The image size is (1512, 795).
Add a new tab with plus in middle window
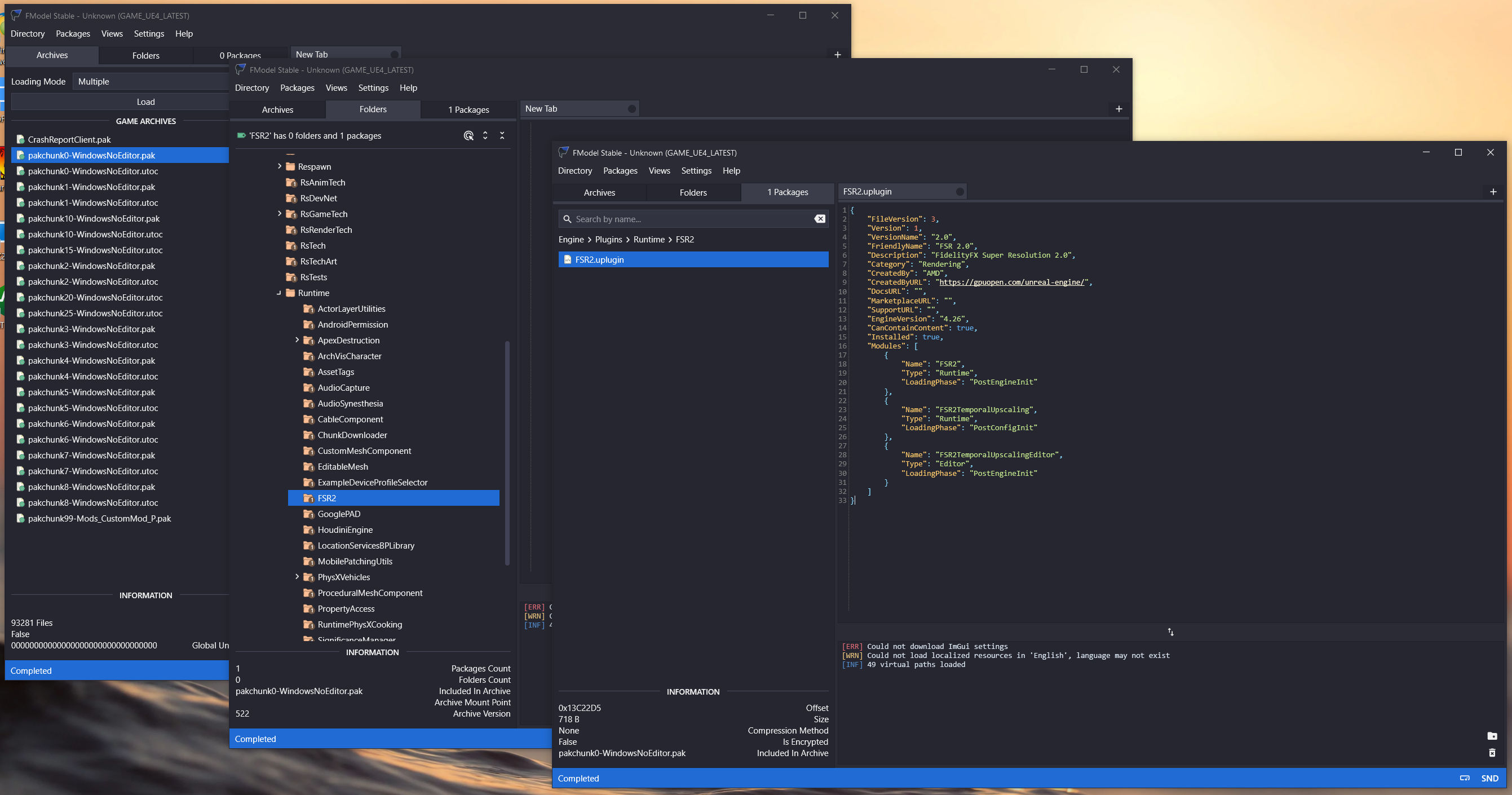tap(1118, 109)
